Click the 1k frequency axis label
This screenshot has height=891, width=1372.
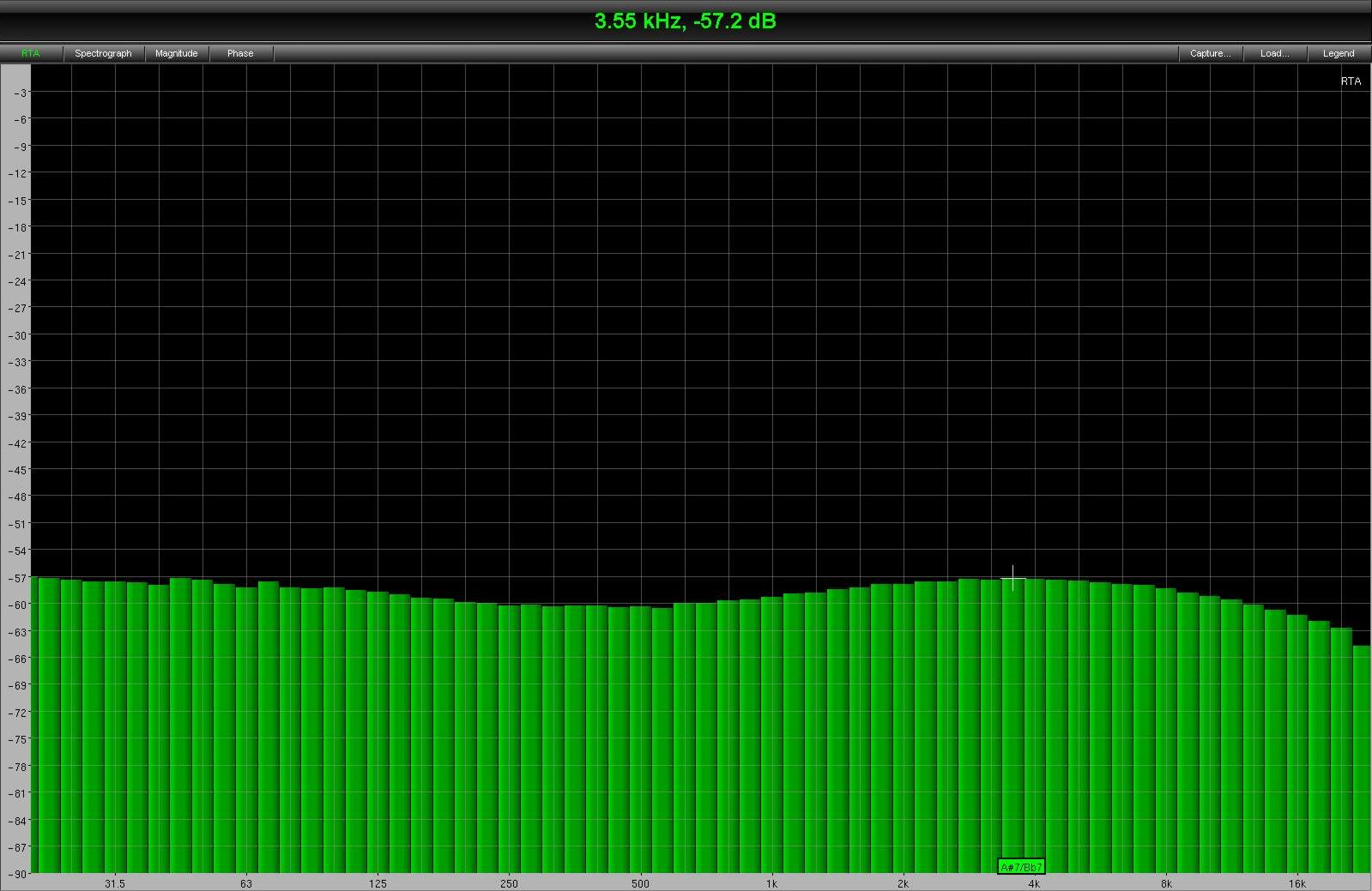pyautogui.click(x=771, y=883)
